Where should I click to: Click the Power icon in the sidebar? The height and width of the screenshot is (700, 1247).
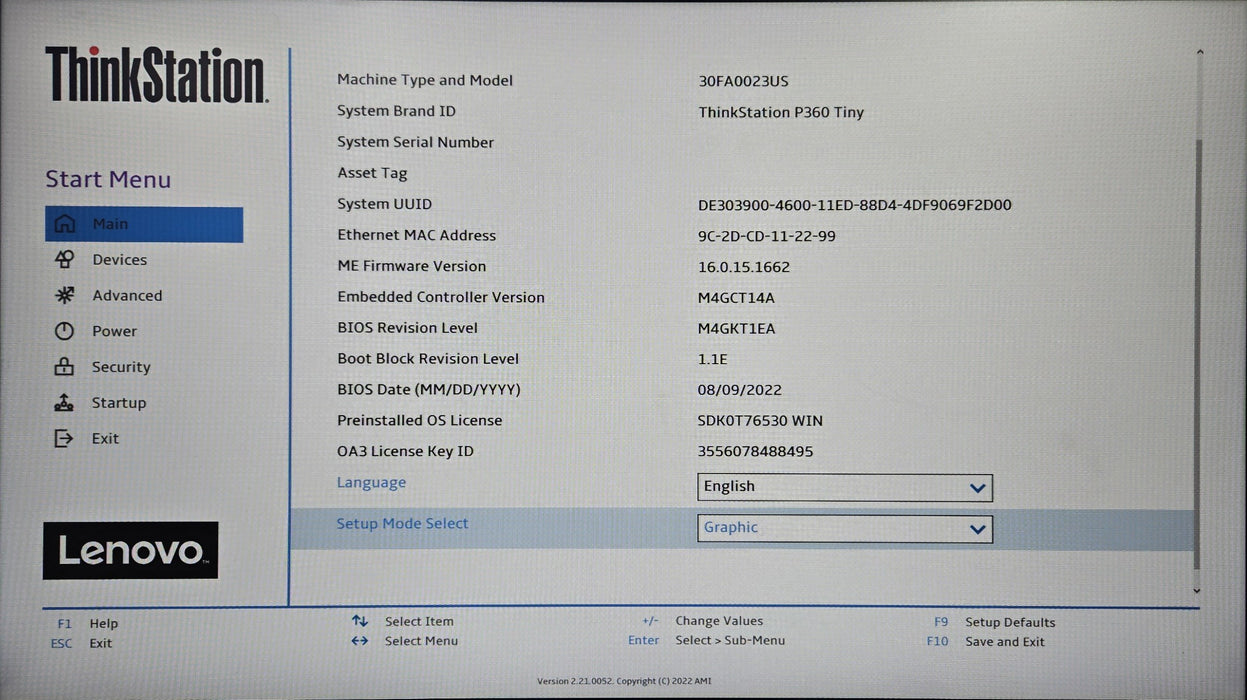[x=64, y=331]
